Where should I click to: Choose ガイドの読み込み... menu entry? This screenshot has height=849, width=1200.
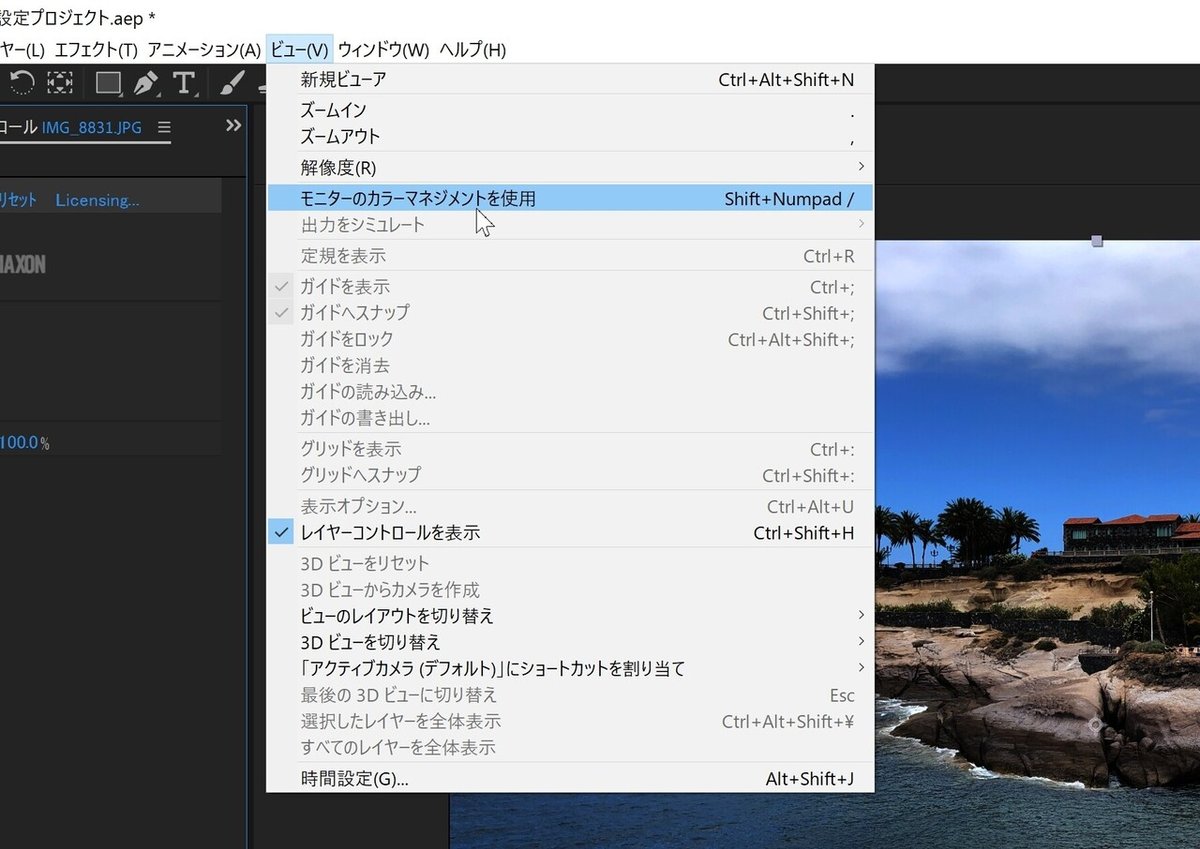coord(570,391)
